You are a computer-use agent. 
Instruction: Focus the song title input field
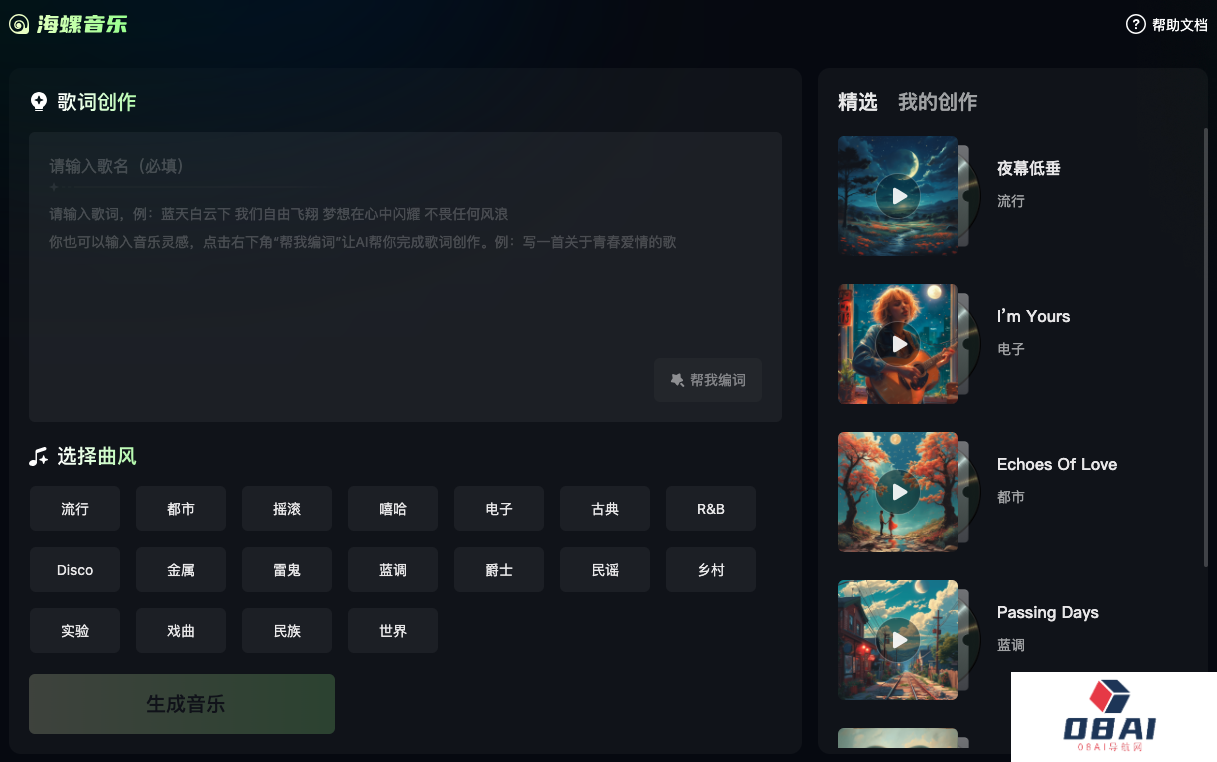(x=190, y=166)
